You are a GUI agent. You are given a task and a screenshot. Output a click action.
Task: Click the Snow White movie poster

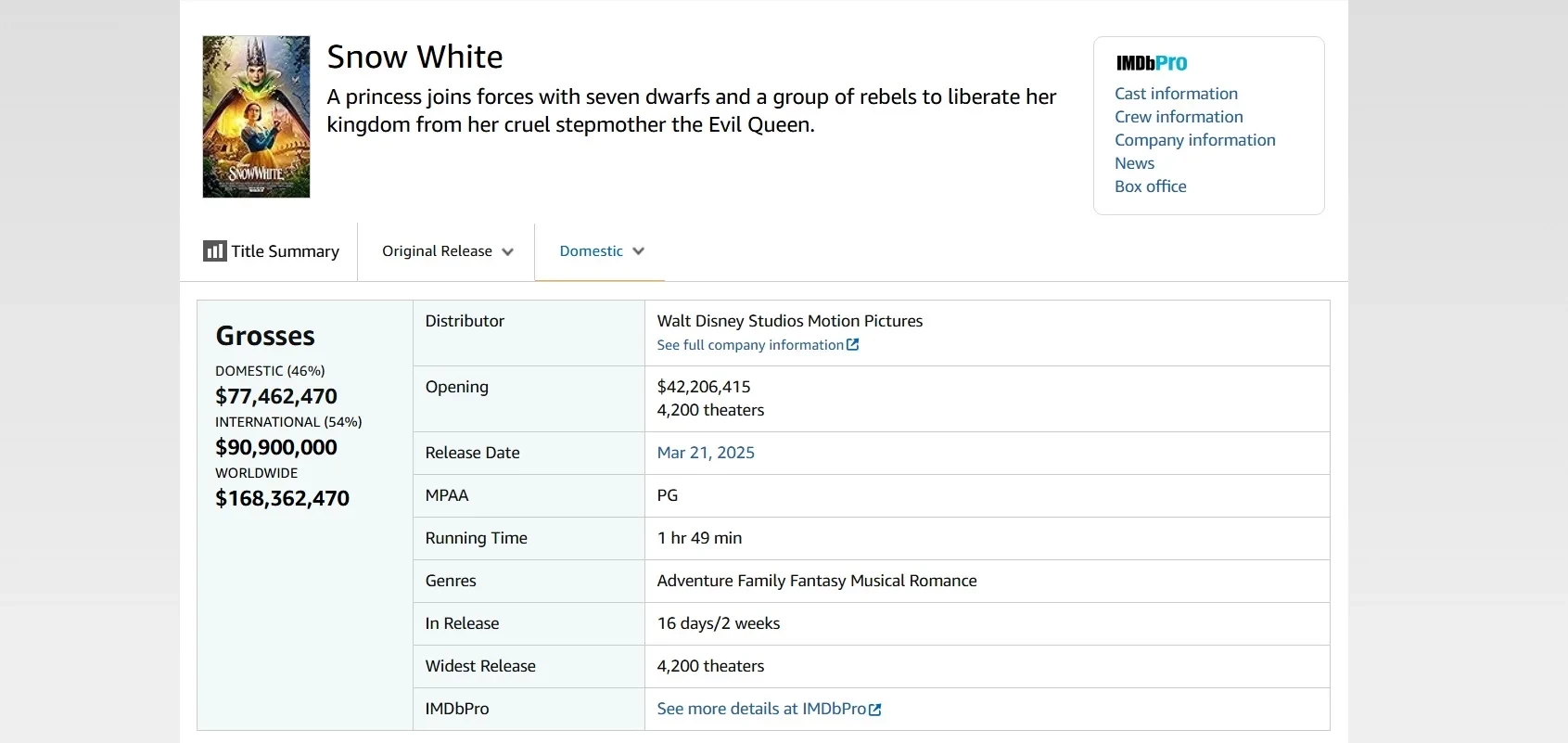(x=256, y=117)
